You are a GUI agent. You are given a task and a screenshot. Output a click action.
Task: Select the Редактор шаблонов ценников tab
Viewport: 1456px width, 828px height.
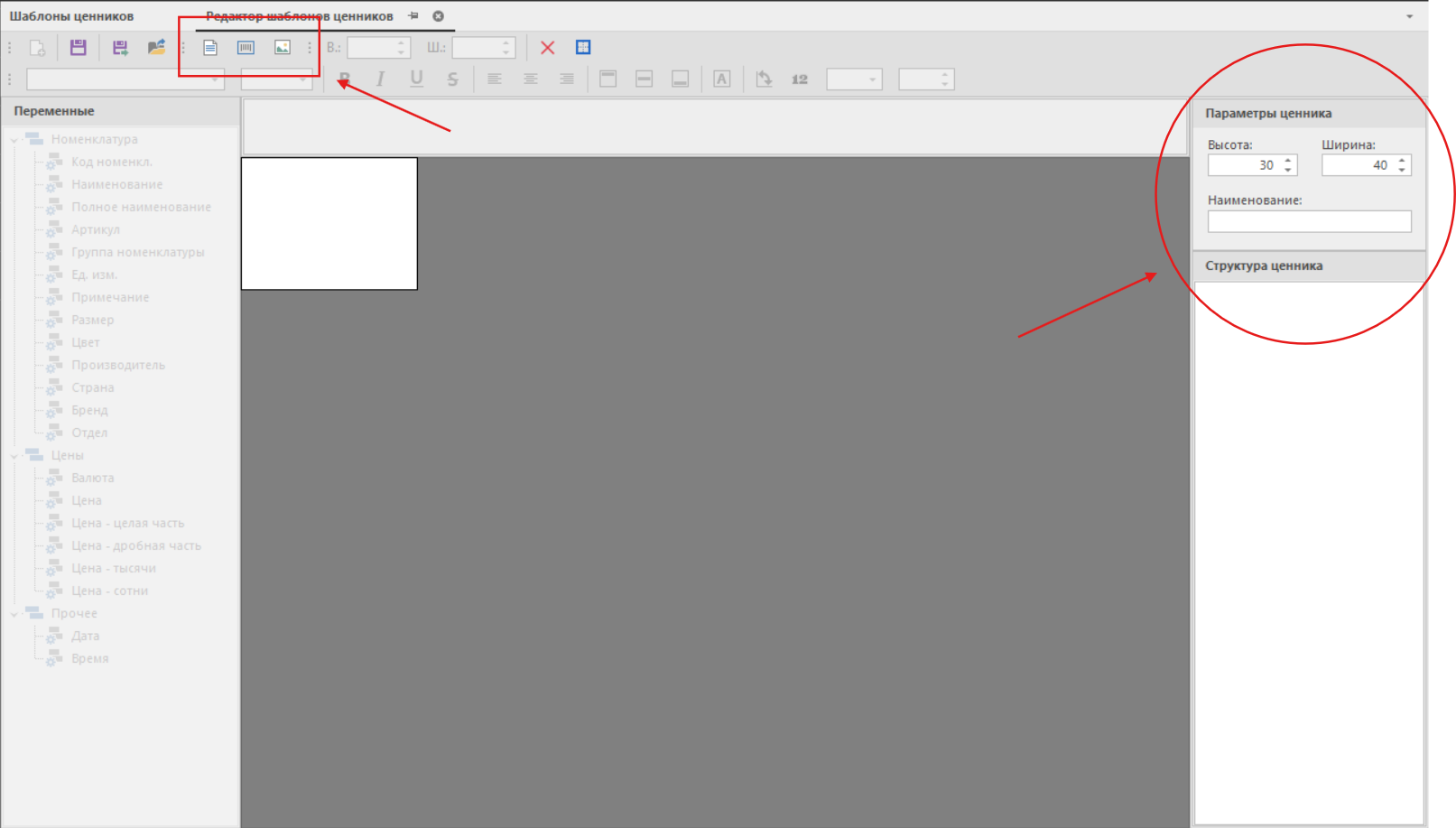pos(300,16)
